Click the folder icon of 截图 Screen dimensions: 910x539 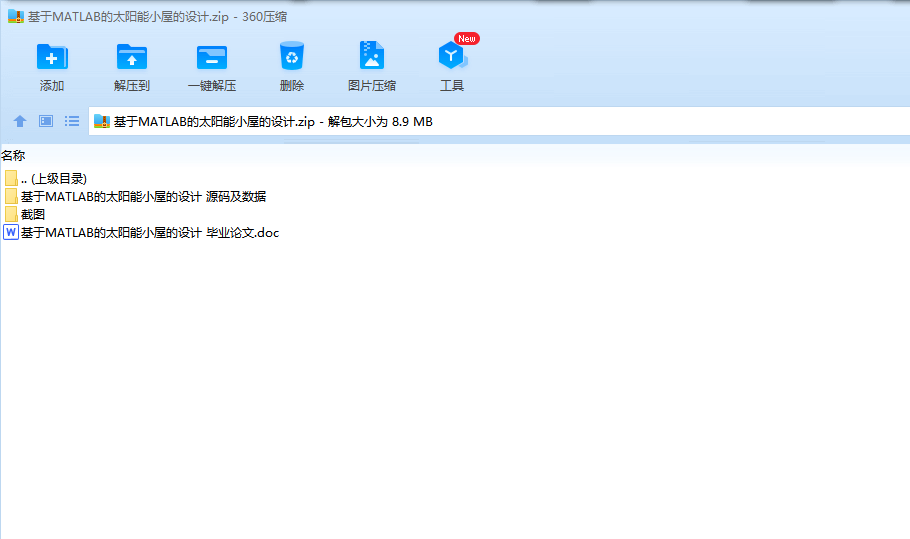pyautogui.click(x=10, y=214)
